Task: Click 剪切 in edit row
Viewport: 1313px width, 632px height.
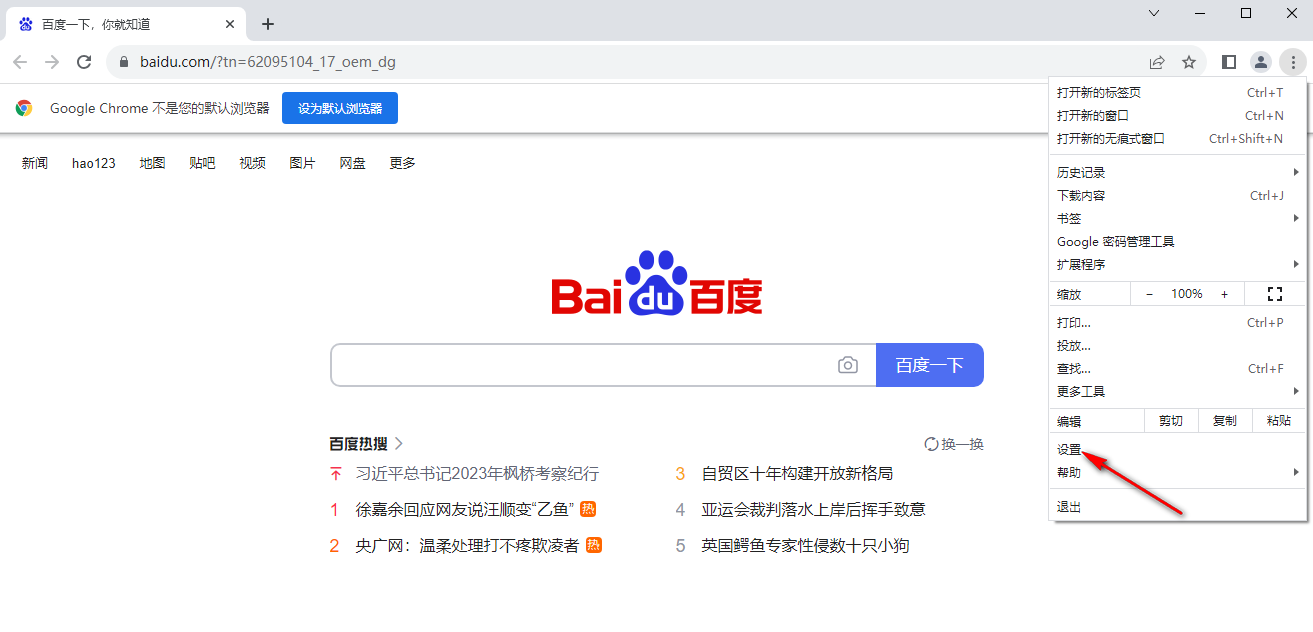Action: click(1171, 421)
